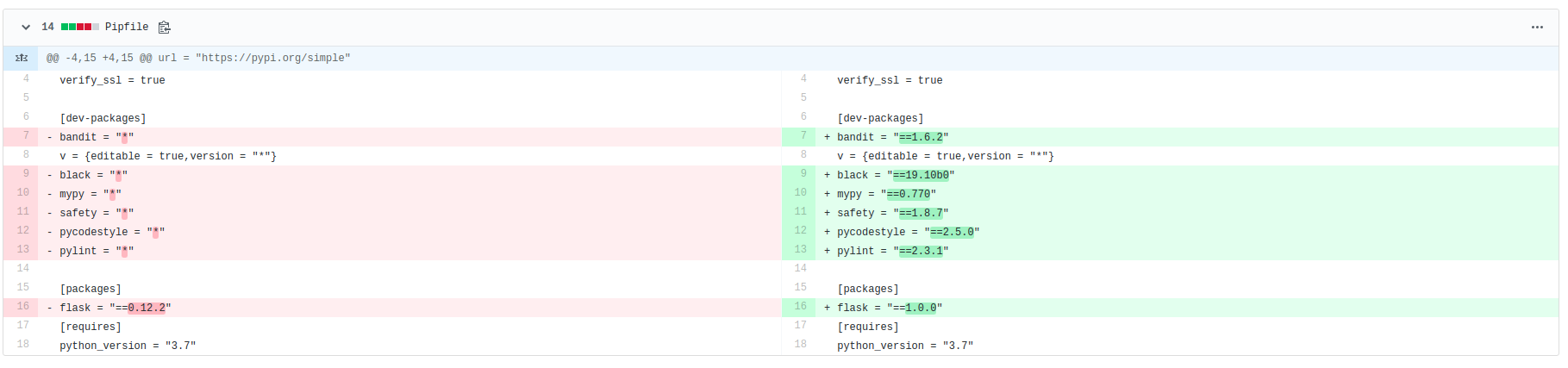1568x368 pixels.
Task: Click the hunk header starting with @@ -4,15
Action: (x=198, y=59)
